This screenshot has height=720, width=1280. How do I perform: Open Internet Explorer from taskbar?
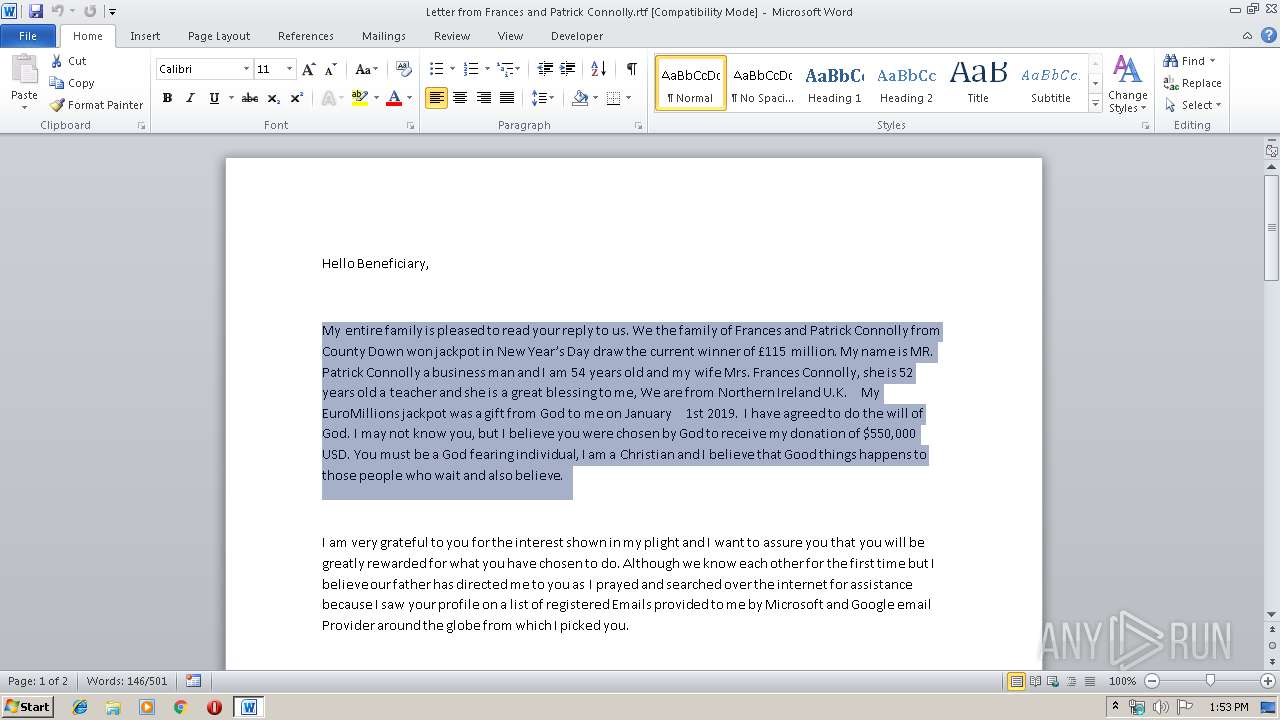pos(80,707)
